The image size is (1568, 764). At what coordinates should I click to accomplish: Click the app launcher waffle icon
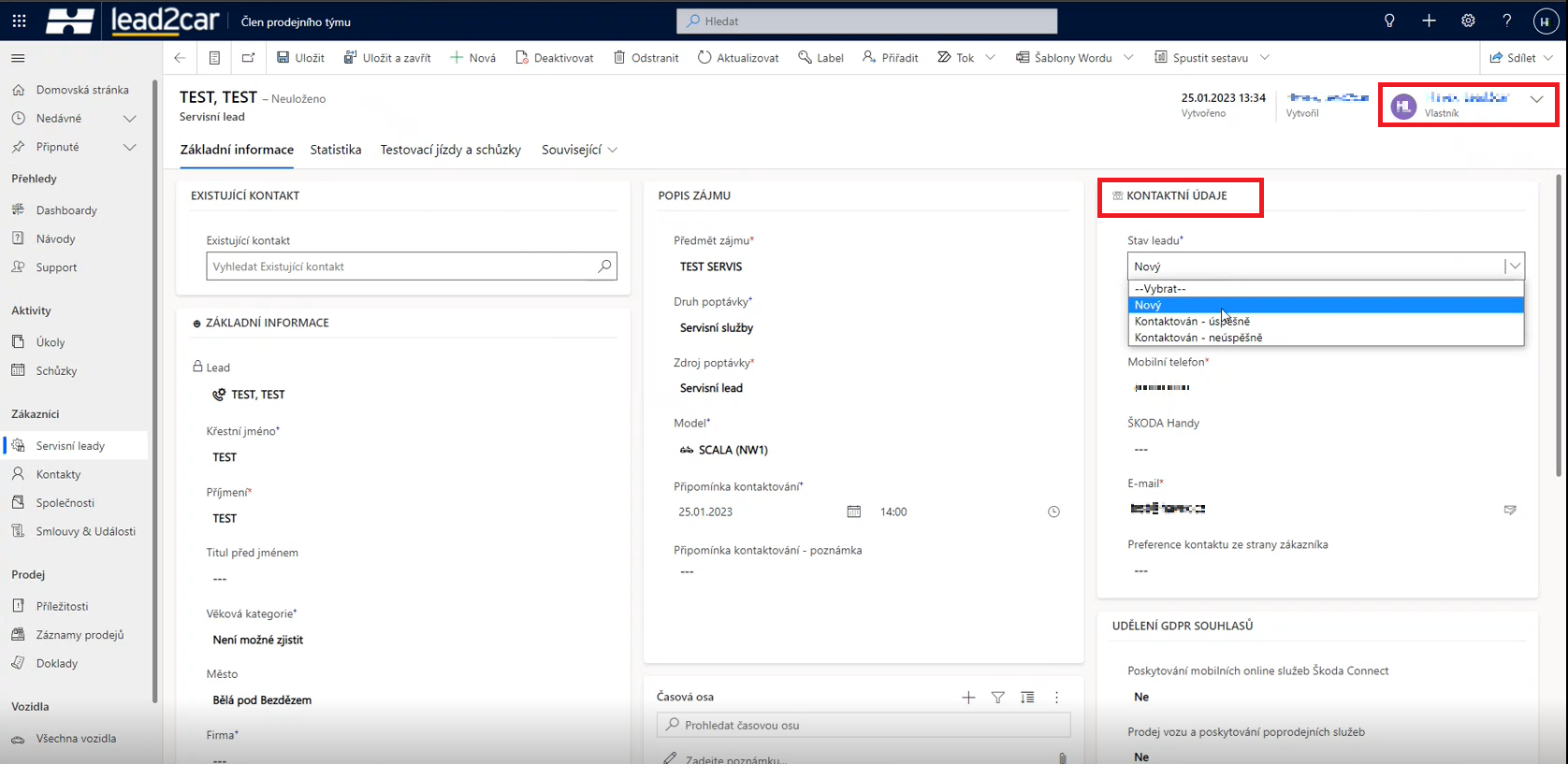click(19, 21)
